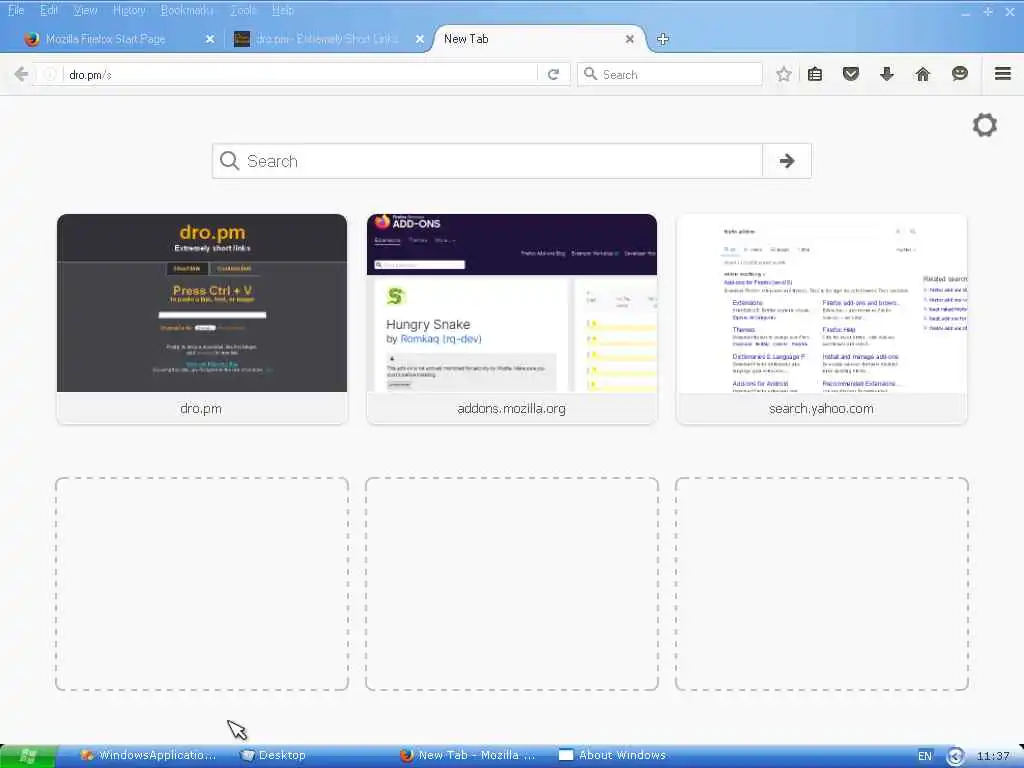Bookmark this page with the star icon
Screen dimensions: 1024x768
[784, 74]
